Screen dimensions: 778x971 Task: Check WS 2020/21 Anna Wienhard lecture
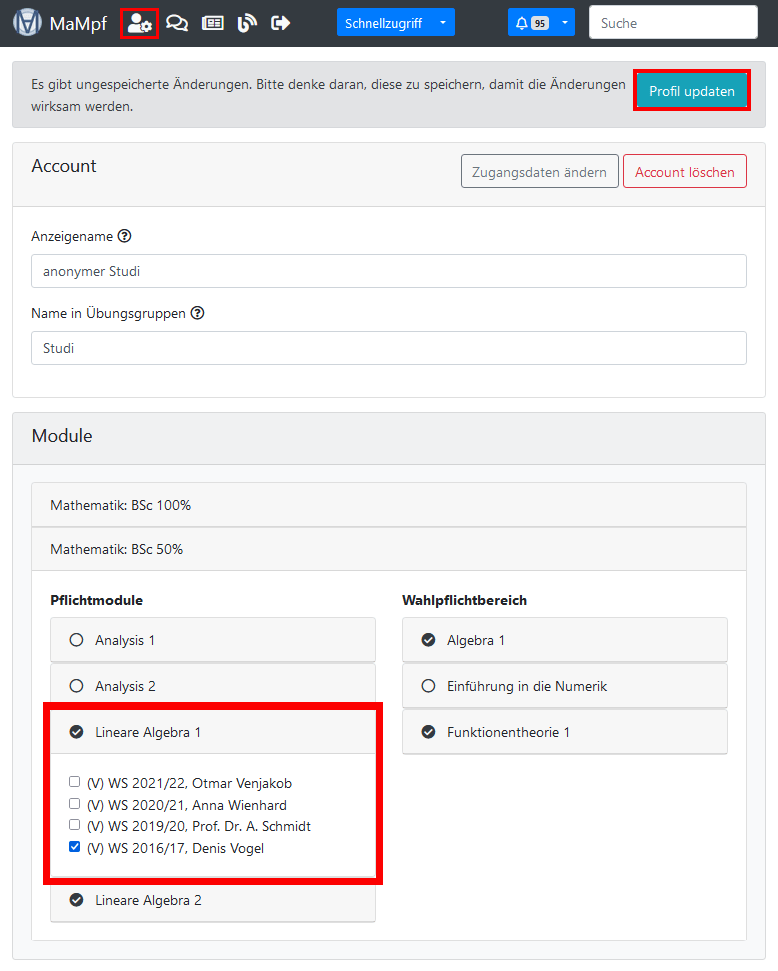(74, 804)
